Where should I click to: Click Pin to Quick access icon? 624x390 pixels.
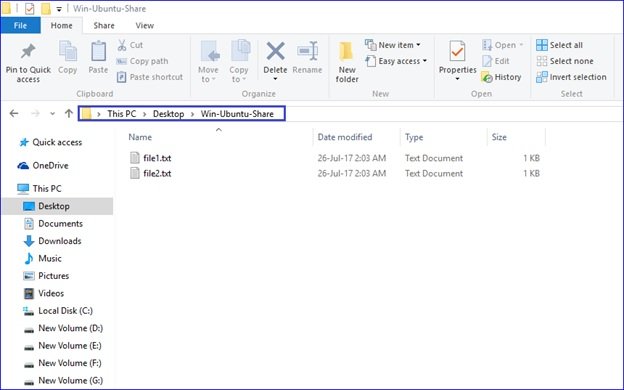click(x=28, y=51)
